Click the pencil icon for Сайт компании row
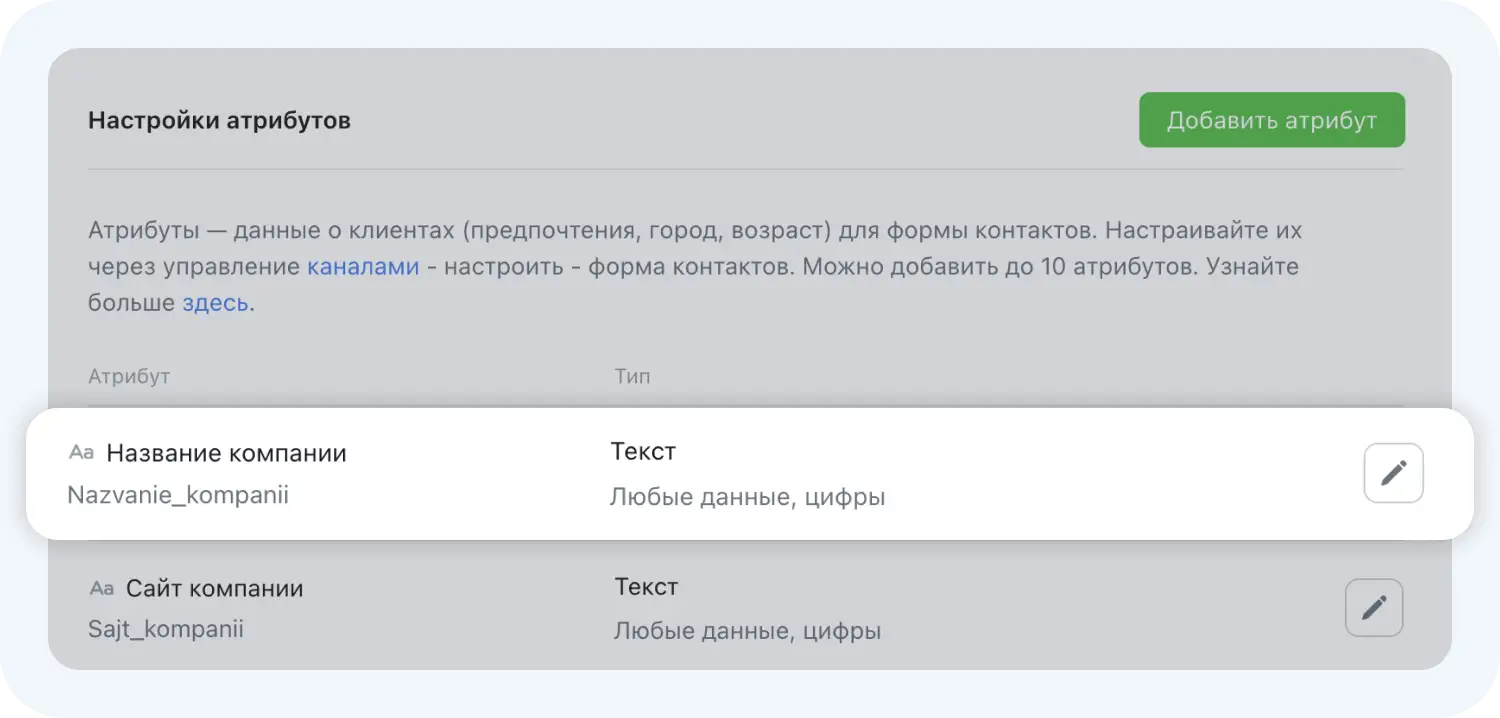This screenshot has width=1500, height=718. coord(1374,607)
